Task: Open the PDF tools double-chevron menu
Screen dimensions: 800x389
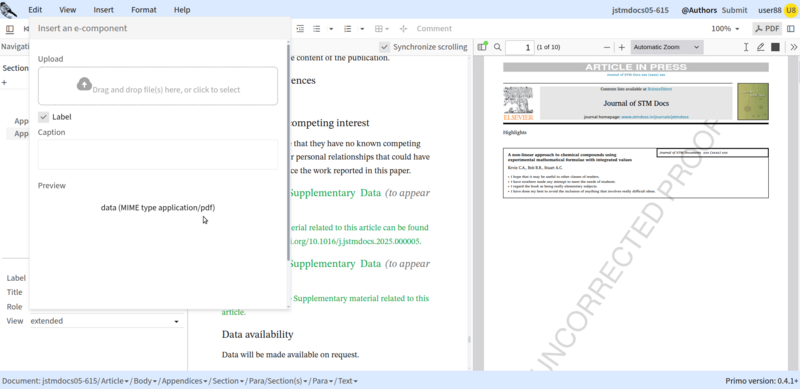Action: pyautogui.click(x=793, y=47)
